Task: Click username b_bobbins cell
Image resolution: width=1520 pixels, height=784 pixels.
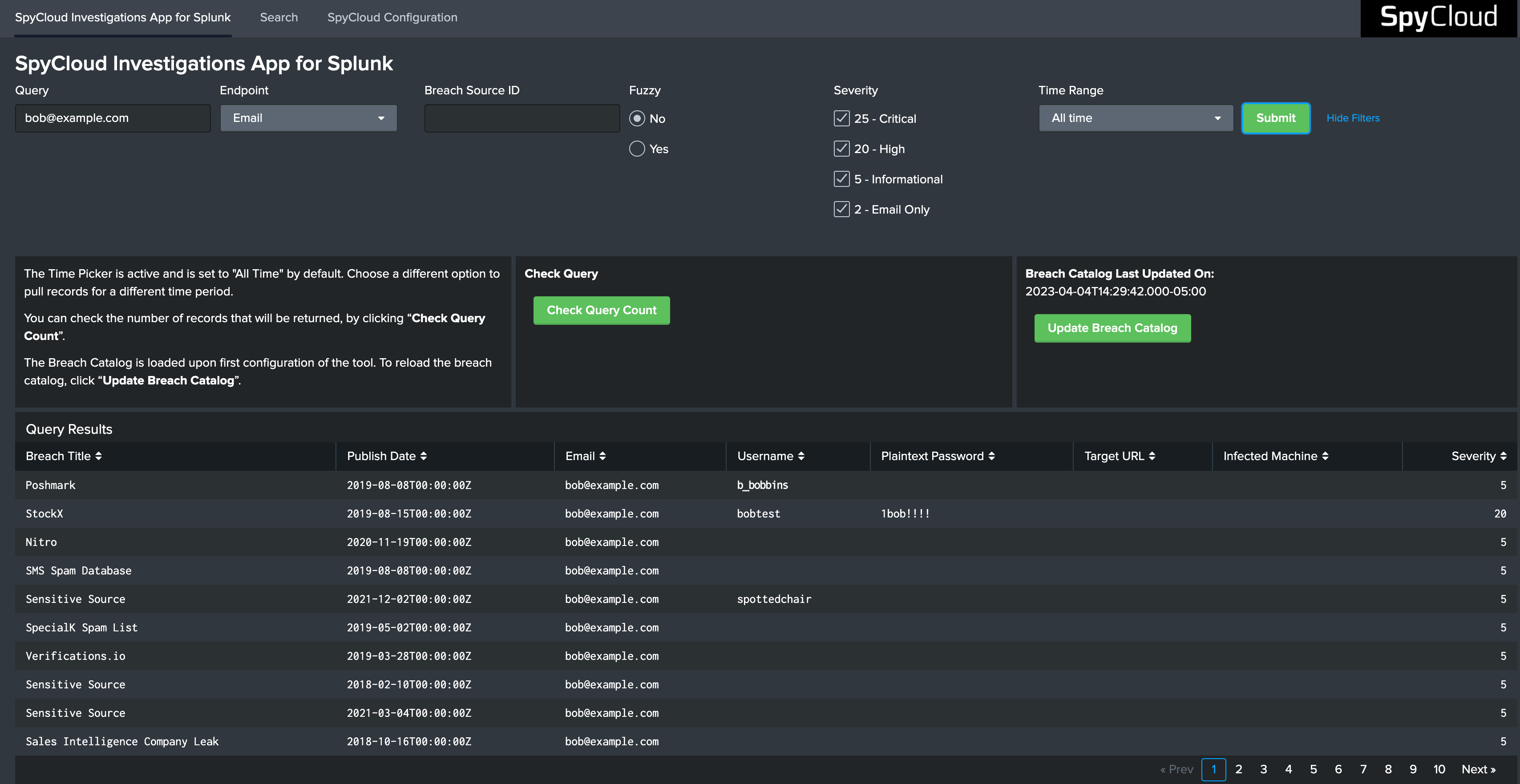Action: [762, 485]
